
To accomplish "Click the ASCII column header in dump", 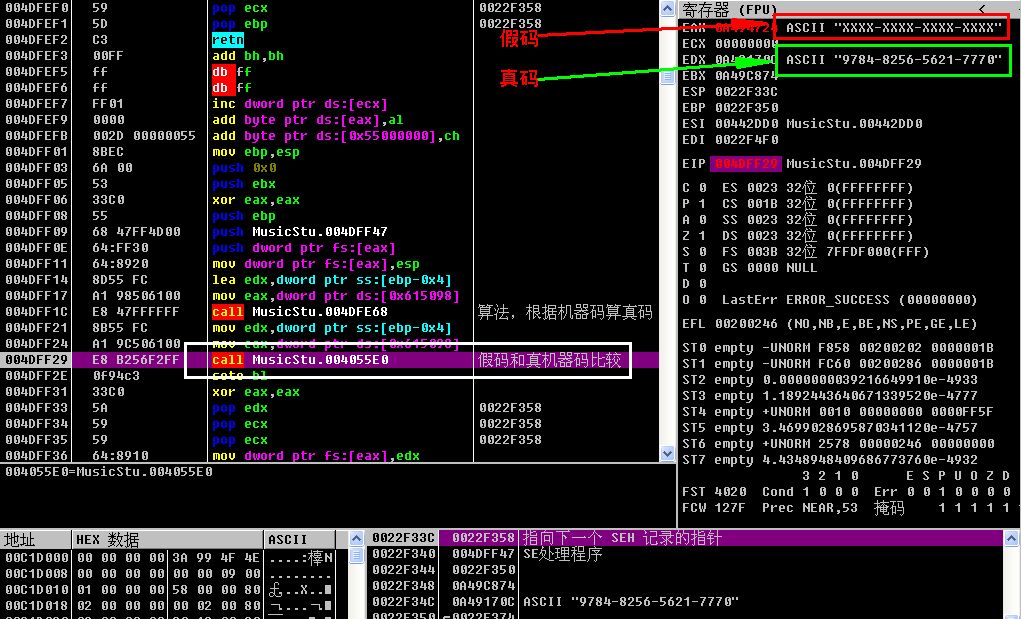I will tap(300, 540).
